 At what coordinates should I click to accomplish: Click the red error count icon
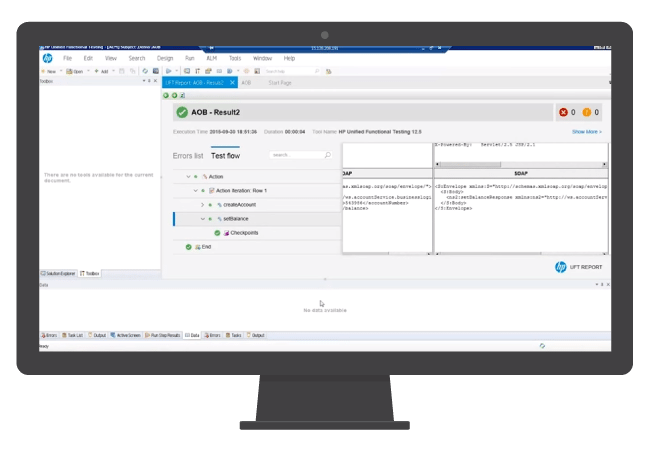coord(563,112)
